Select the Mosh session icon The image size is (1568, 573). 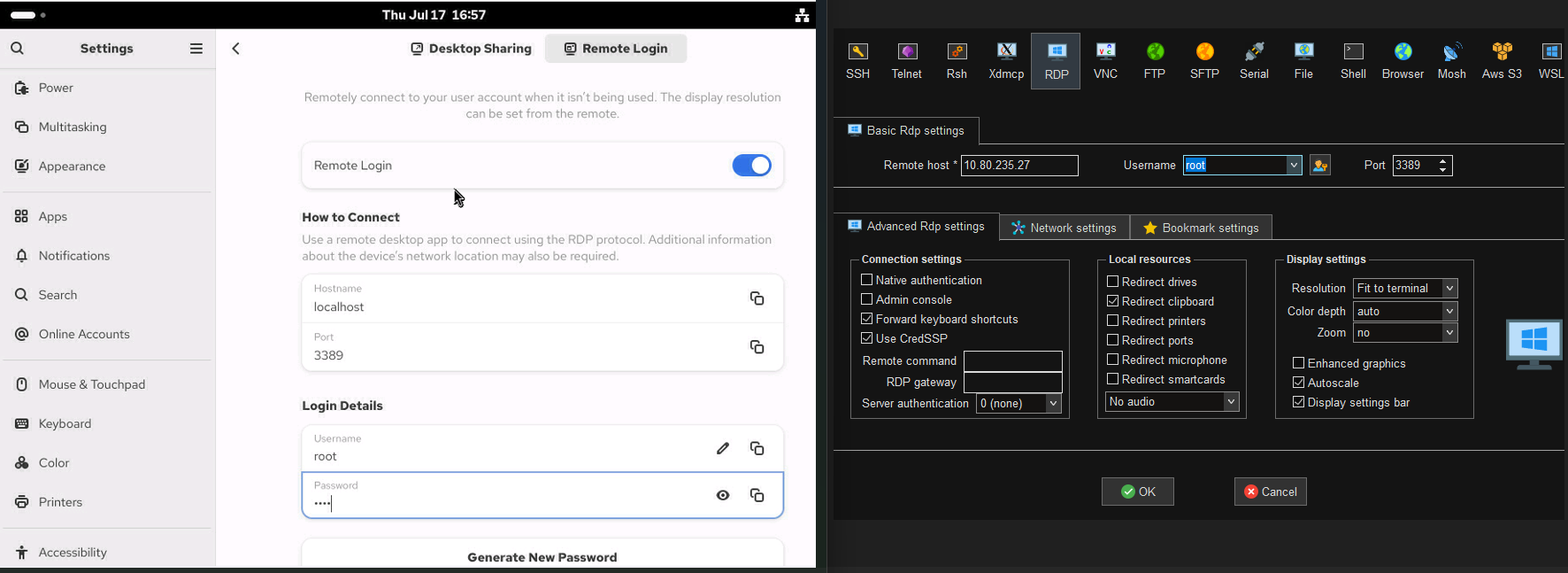coord(1452,60)
